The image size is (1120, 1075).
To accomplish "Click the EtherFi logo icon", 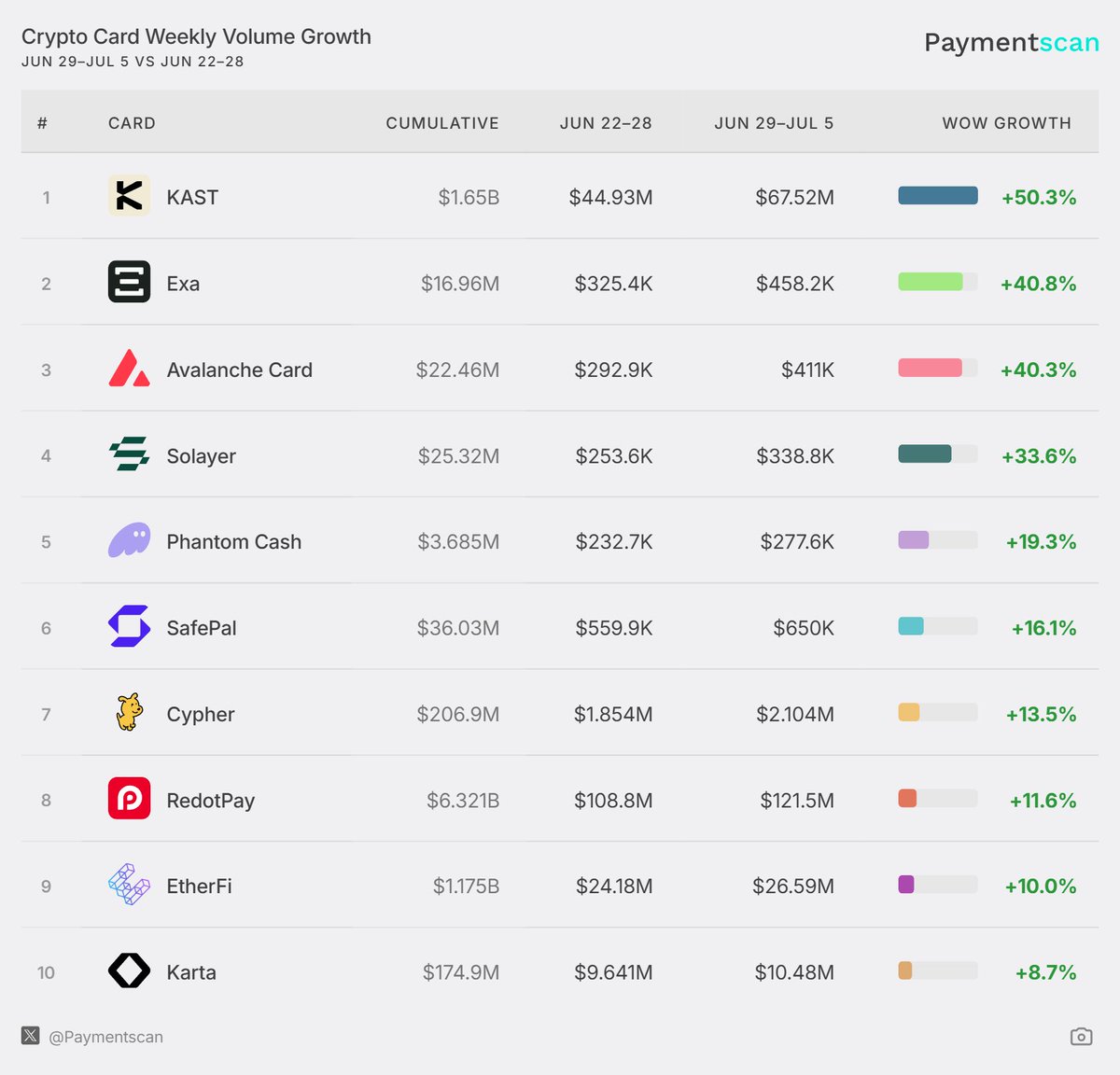I will click(129, 885).
